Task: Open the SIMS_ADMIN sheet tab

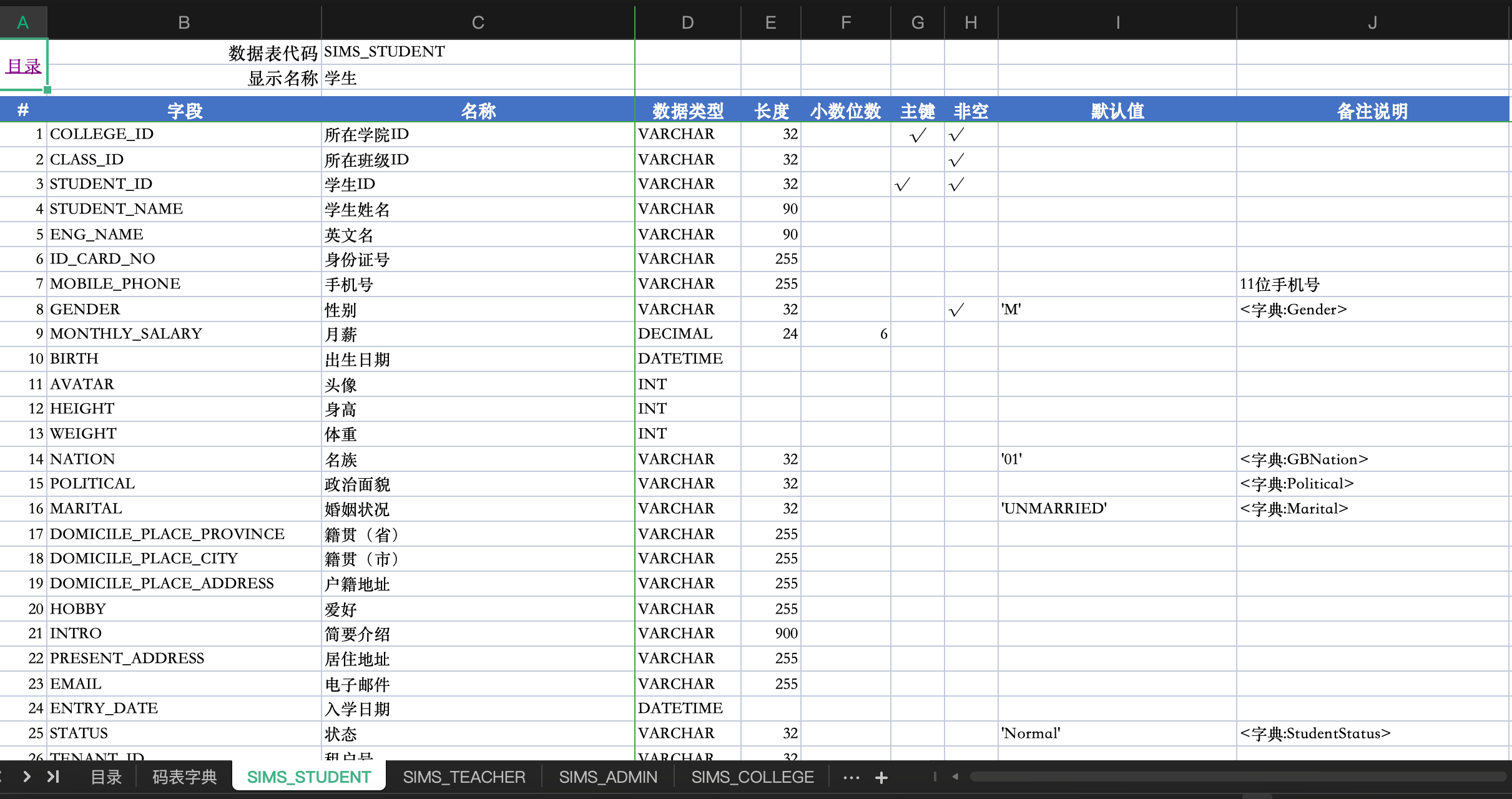Action: pos(607,777)
